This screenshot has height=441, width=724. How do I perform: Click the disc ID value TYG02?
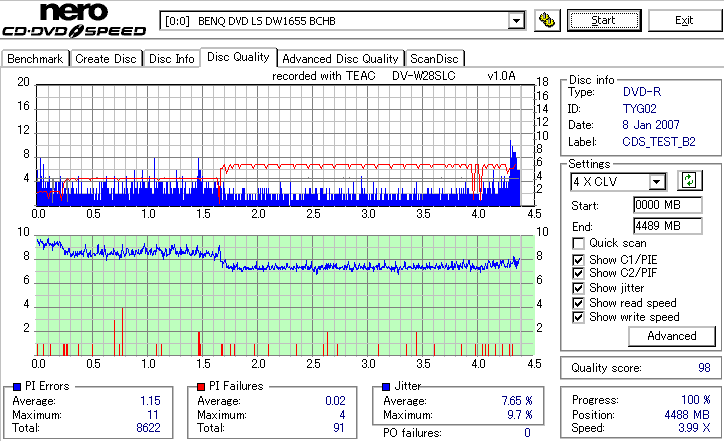click(640, 109)
